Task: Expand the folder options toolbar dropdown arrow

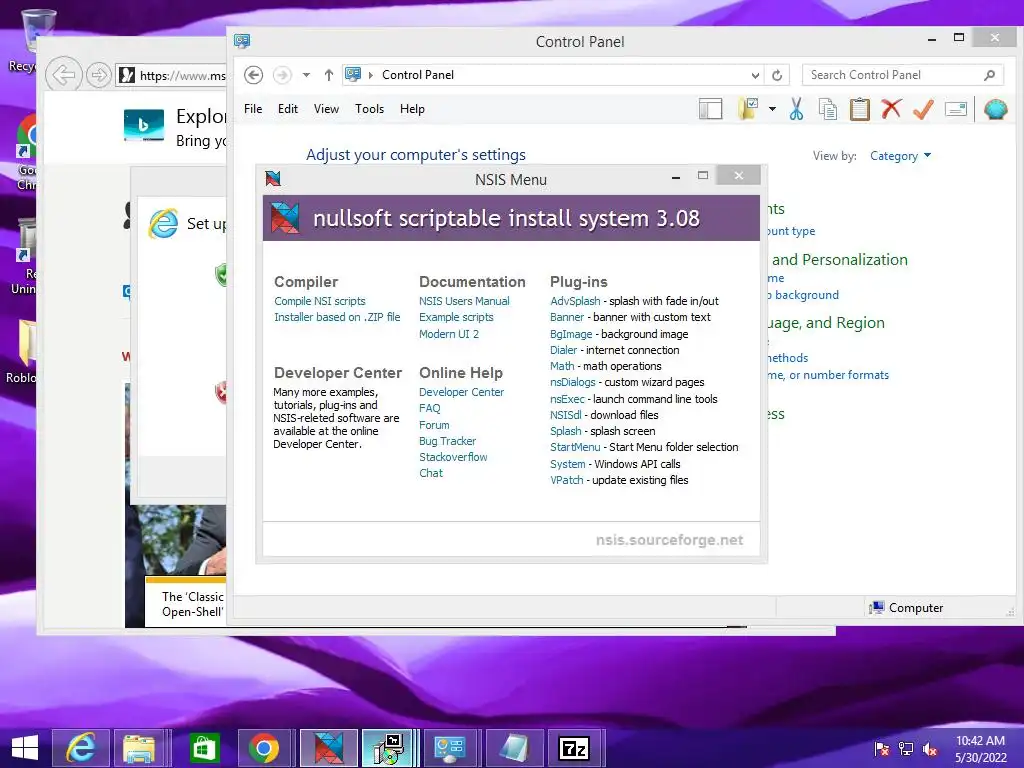Action: click(x=772, y=109)
